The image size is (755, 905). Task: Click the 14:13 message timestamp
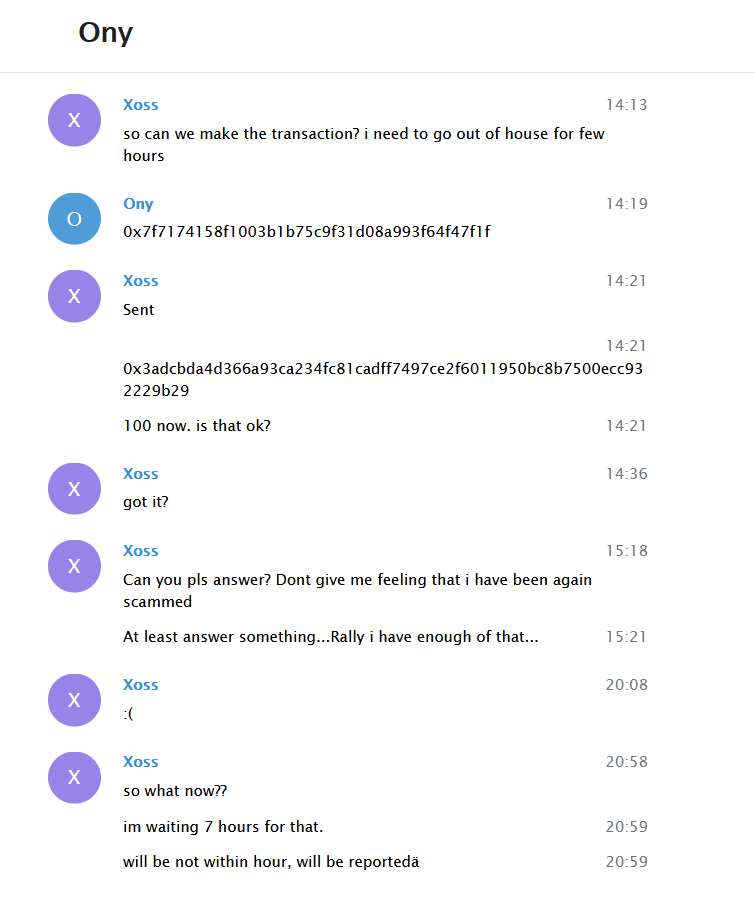pyautogui.click(x=626, y=105)
